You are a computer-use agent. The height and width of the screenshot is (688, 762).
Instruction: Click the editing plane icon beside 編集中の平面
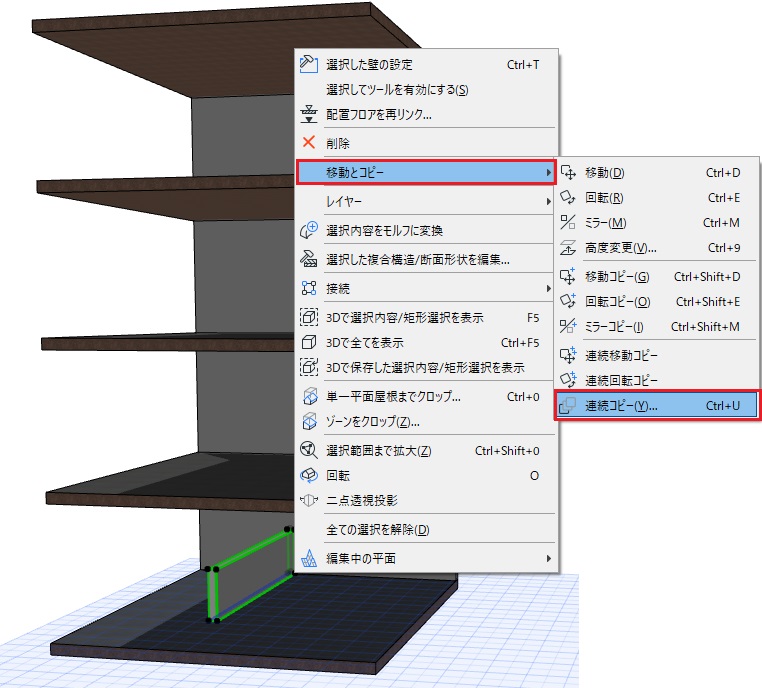(309, 558)
